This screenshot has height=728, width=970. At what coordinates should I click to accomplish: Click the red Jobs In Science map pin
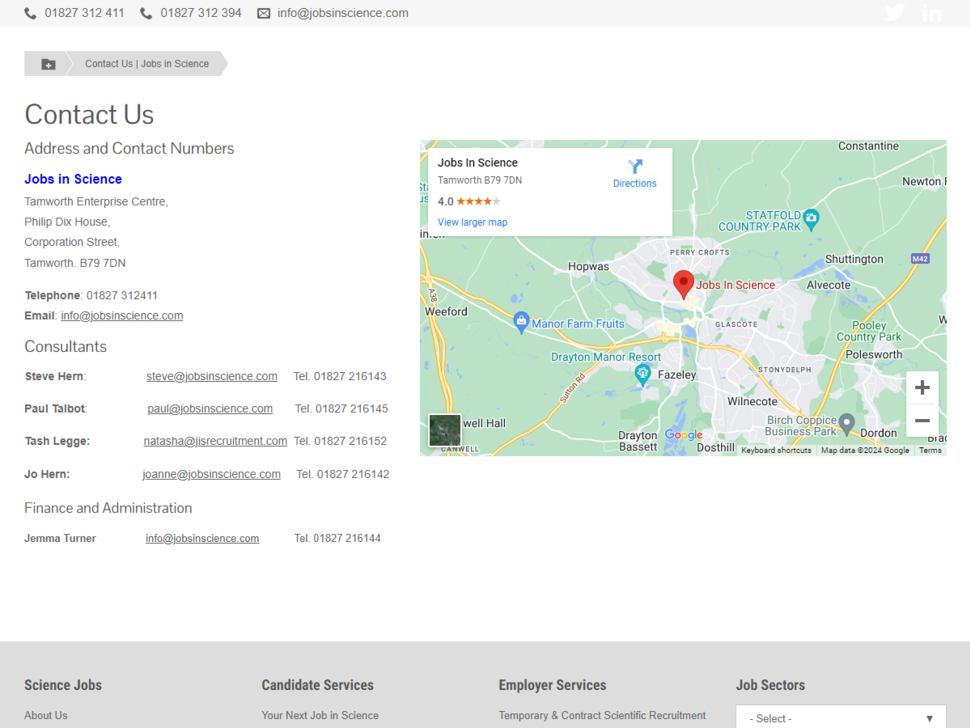(683, 285)
